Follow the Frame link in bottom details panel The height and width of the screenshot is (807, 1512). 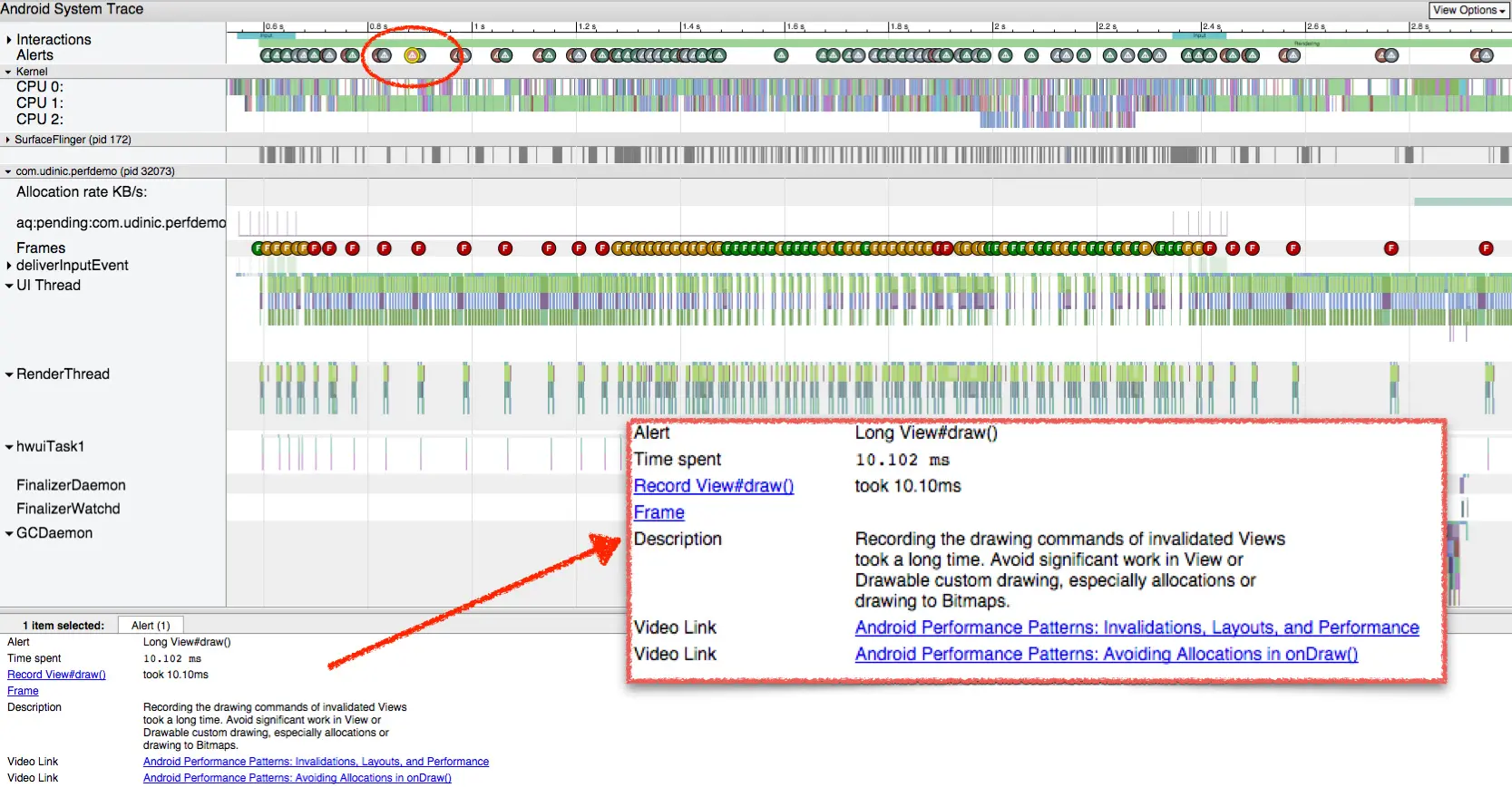[23, 691]
